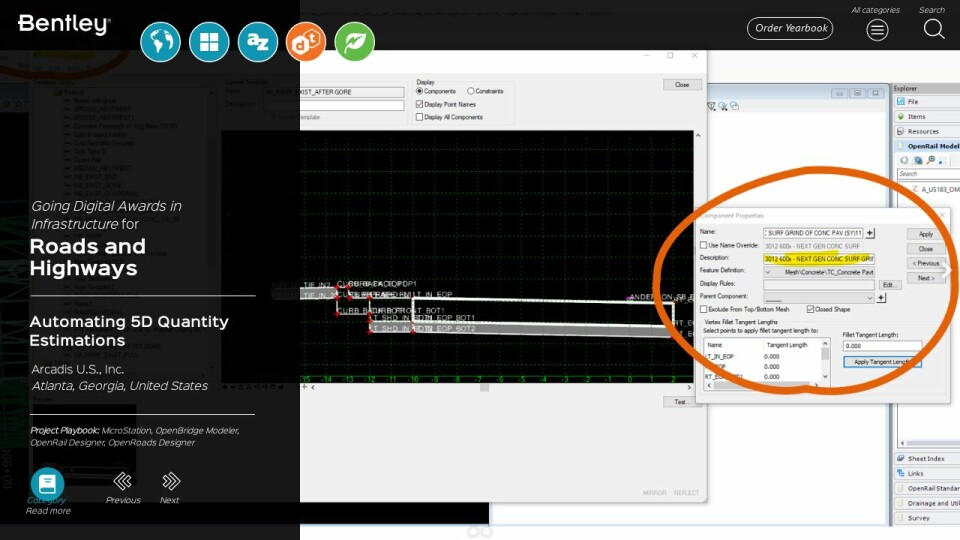Open the Resources section in Explorer
This screenshot has height=540, width=960.
click(x=928, y=131)
